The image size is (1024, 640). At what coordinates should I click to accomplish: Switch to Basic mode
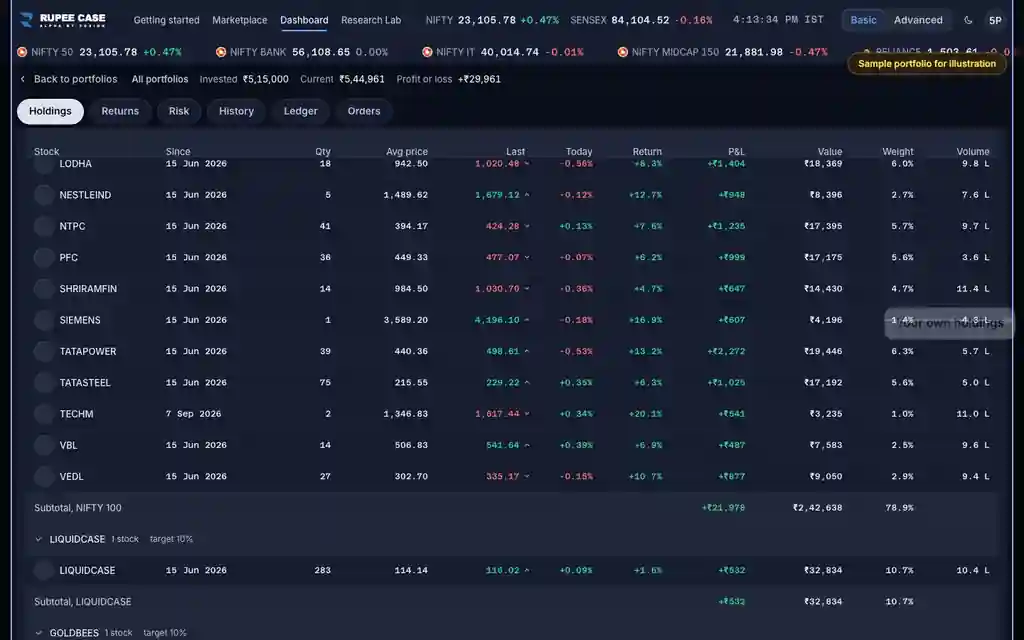coord(863,20)
